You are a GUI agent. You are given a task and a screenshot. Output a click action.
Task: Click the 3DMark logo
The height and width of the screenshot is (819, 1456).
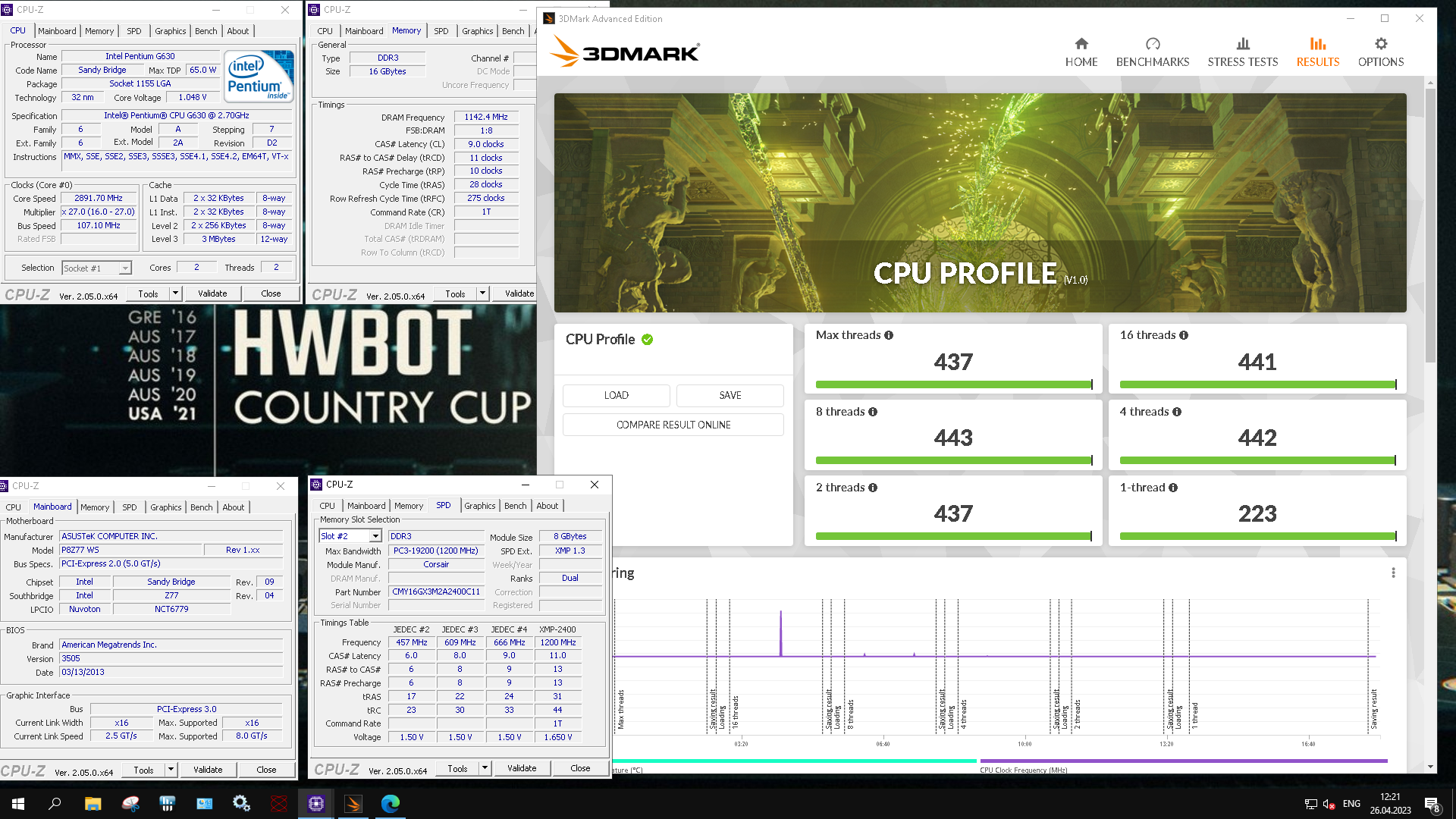coord(624,52)
